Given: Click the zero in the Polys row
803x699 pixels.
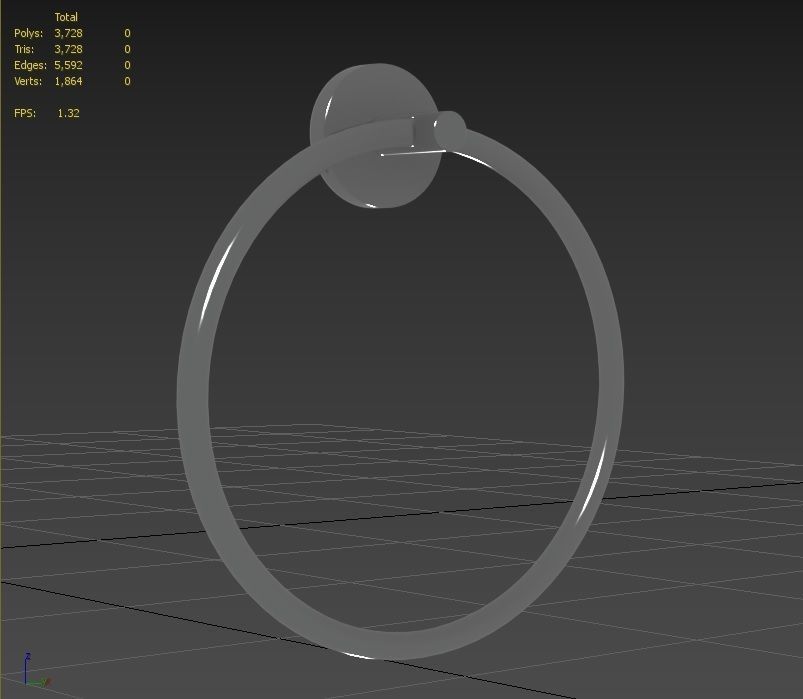Looking at the screenshot, I should click(128, 33).
